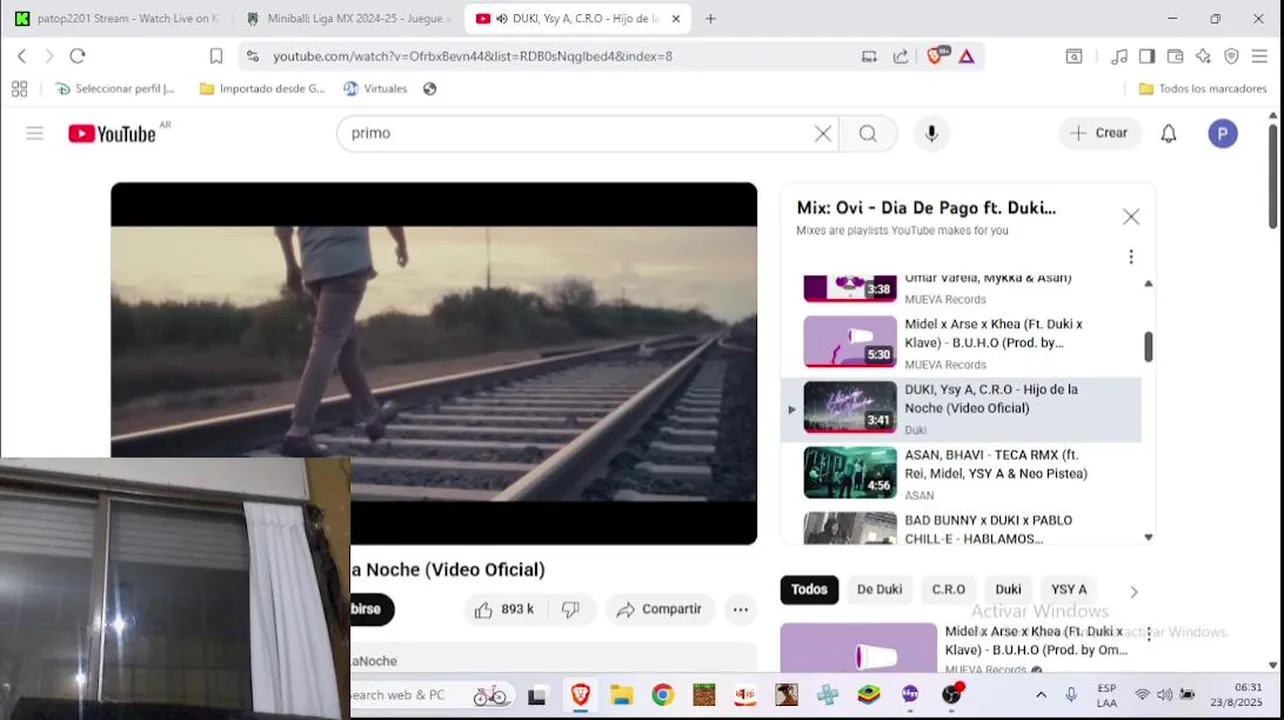Screen dimensions: 1284x720
Task: Clear the search box with X icon
Action: pyautogui.click(x=823, y=133)
